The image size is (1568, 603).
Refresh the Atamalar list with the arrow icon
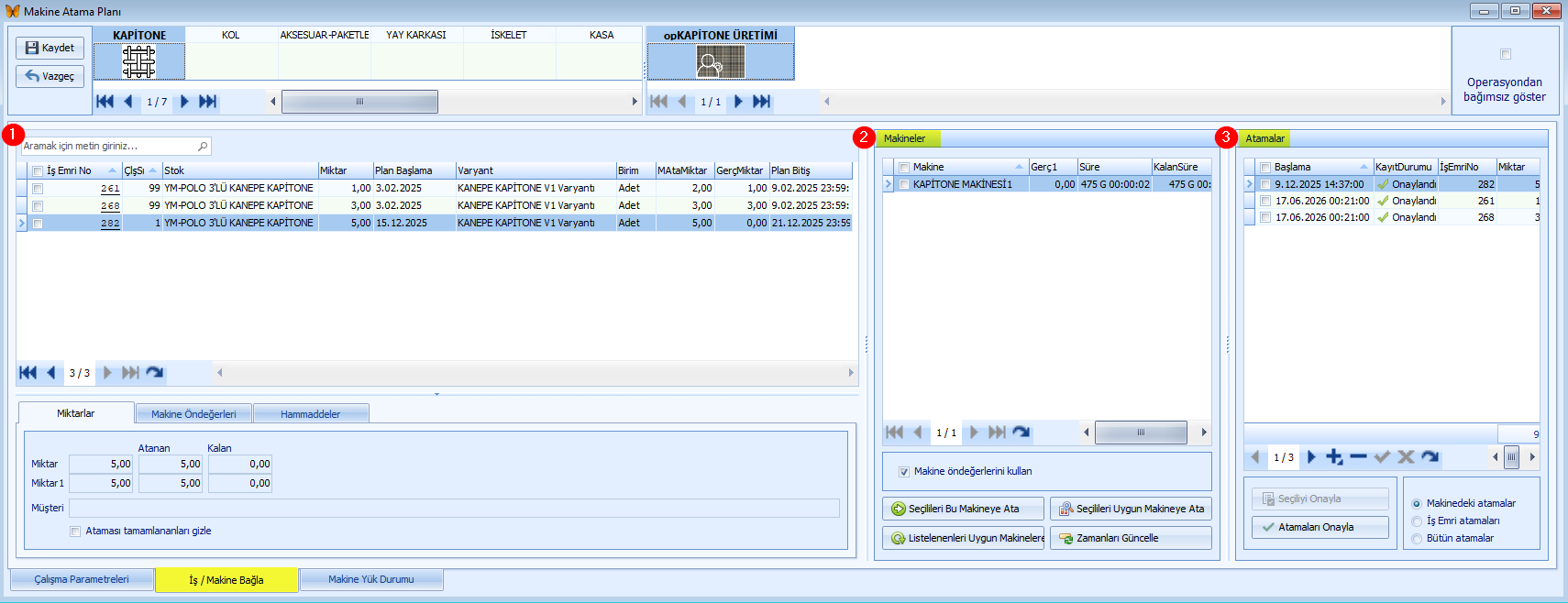click(x=1430, y=457)
